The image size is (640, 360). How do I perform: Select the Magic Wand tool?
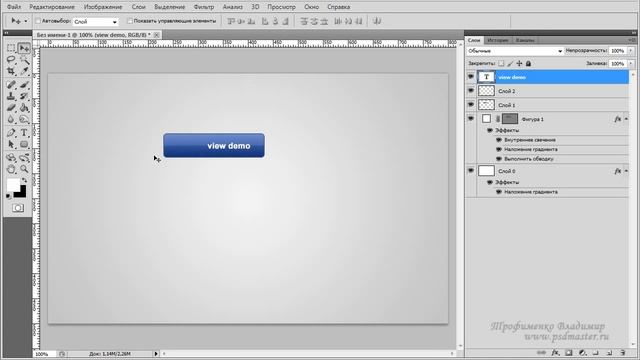[24, 60]
